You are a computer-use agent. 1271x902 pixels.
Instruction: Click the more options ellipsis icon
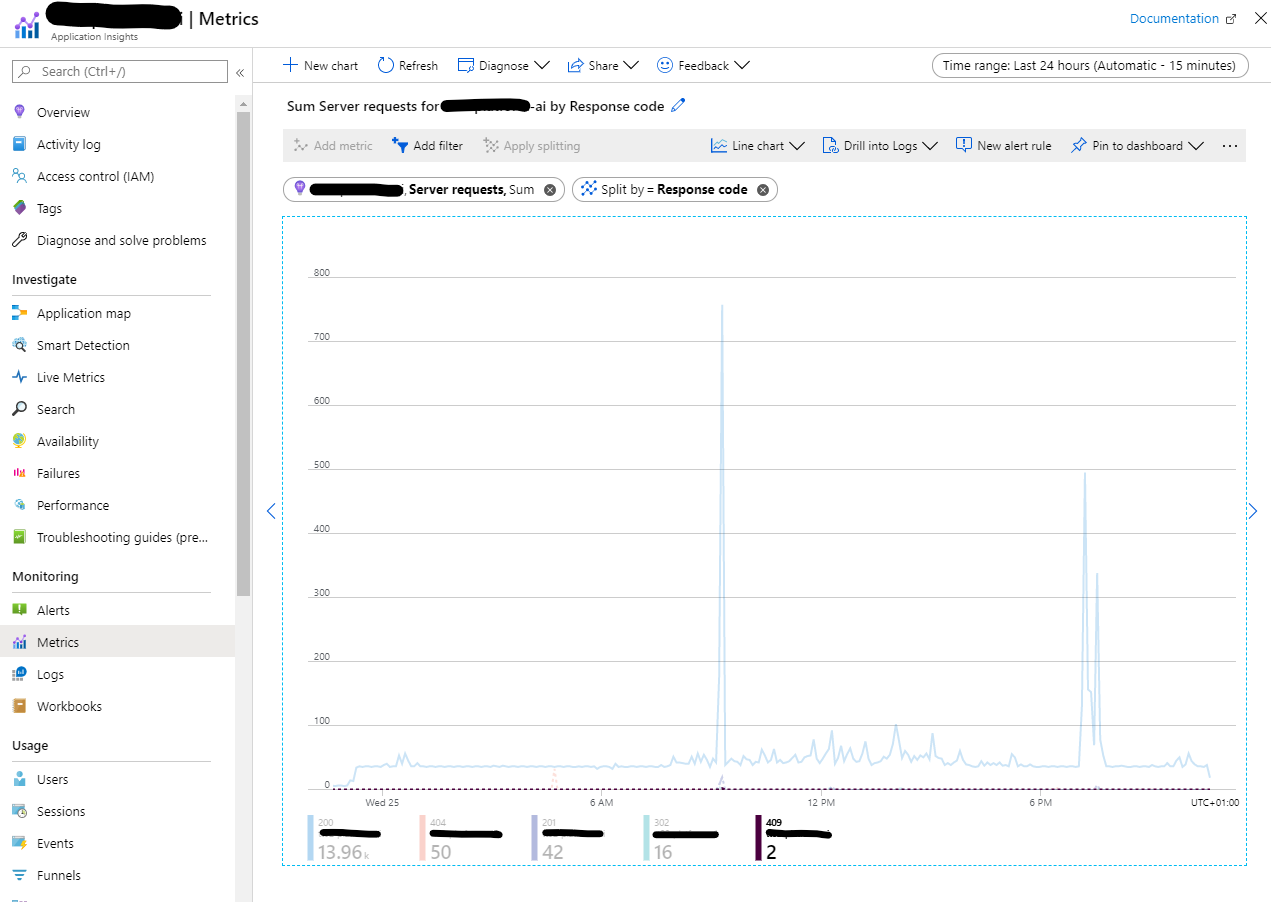pos(1230,146)
